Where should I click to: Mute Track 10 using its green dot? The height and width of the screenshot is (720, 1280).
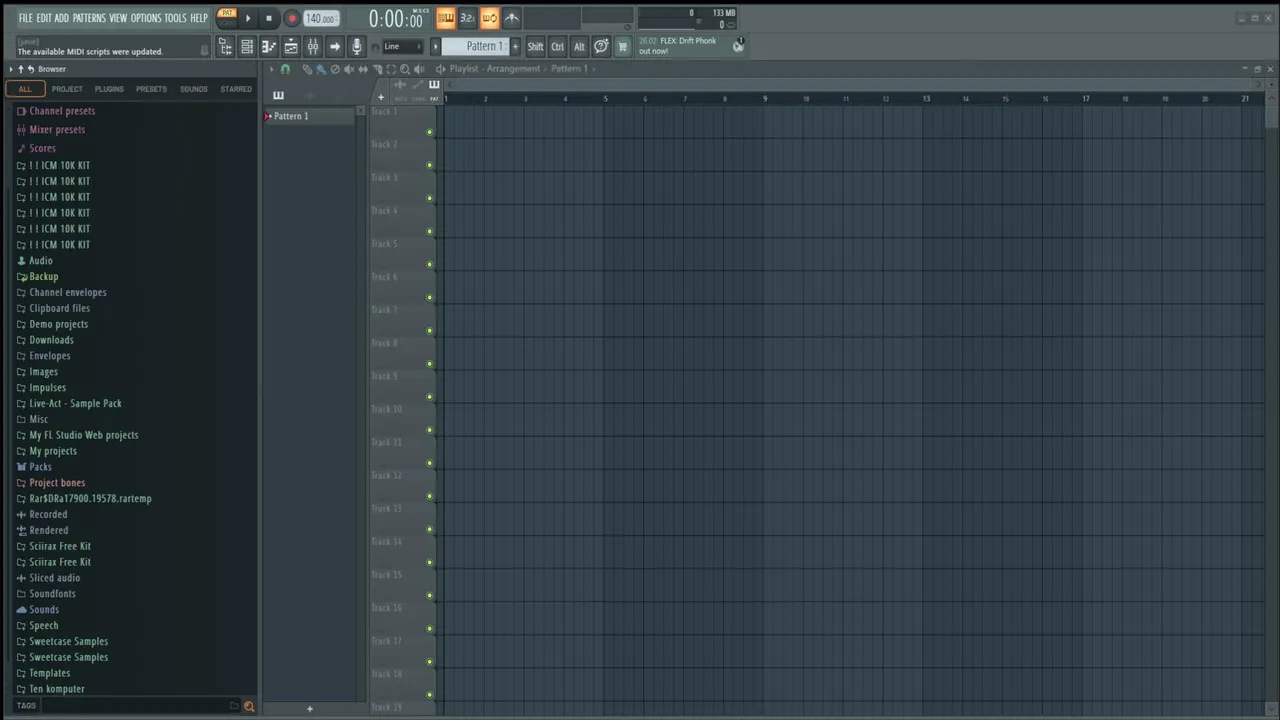pyautogui.click(x=430, y=430)
